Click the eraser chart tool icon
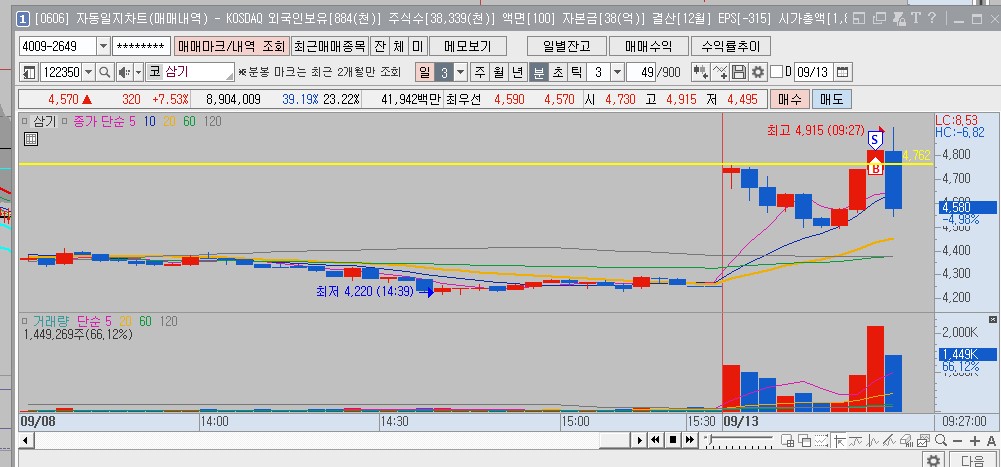The image size is (1001, 467). (906, 440)
